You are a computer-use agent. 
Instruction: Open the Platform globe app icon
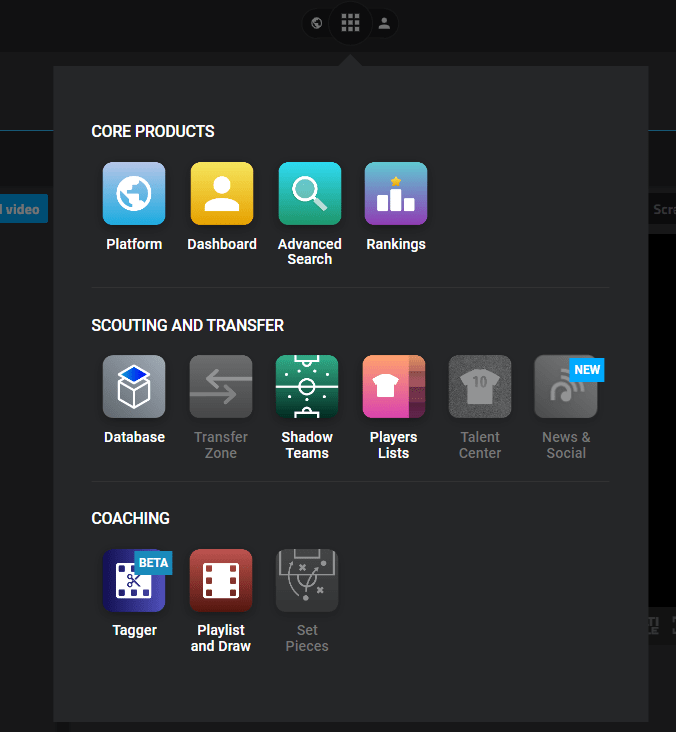(x=134, y=194)
